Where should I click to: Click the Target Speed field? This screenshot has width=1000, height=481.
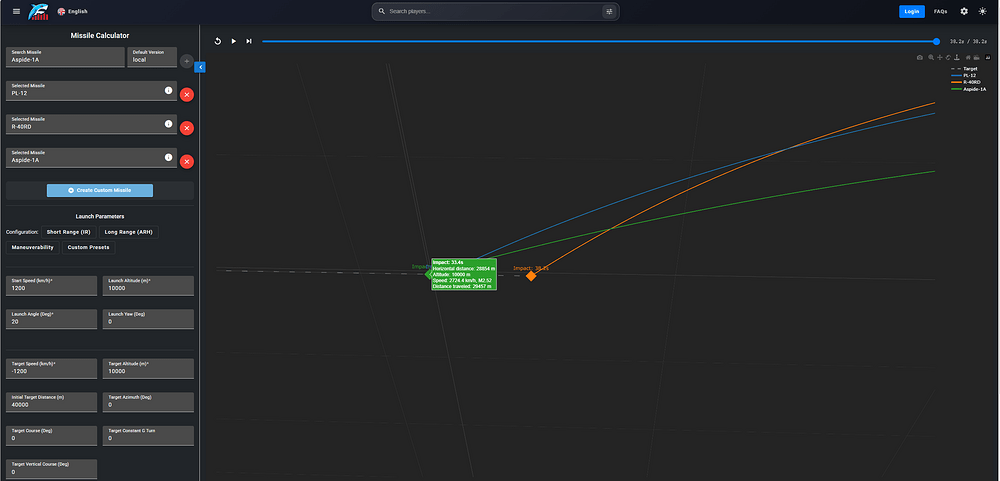pos(52,368)
